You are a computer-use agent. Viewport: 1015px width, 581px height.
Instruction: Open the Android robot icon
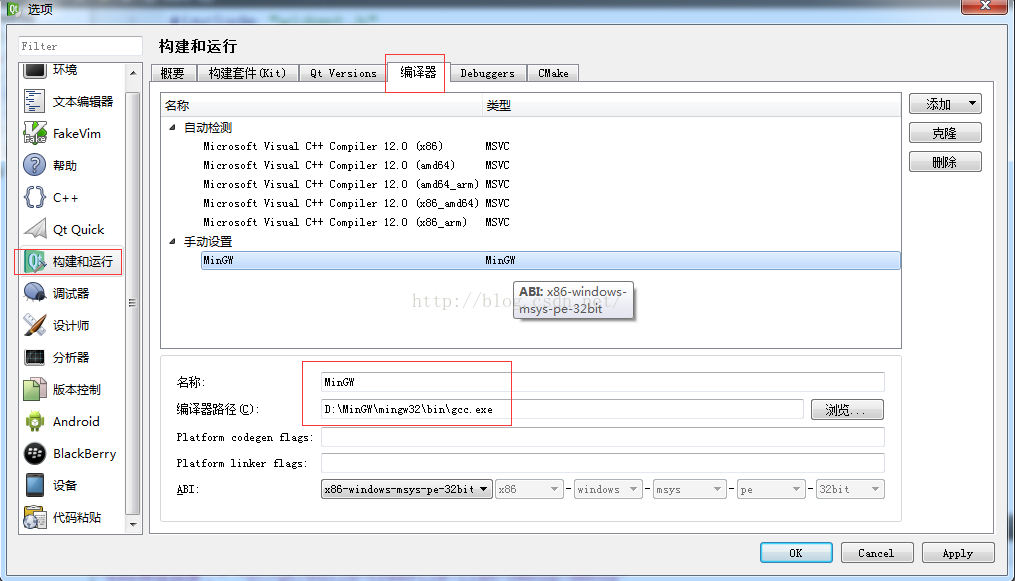[x=34, y=421]
